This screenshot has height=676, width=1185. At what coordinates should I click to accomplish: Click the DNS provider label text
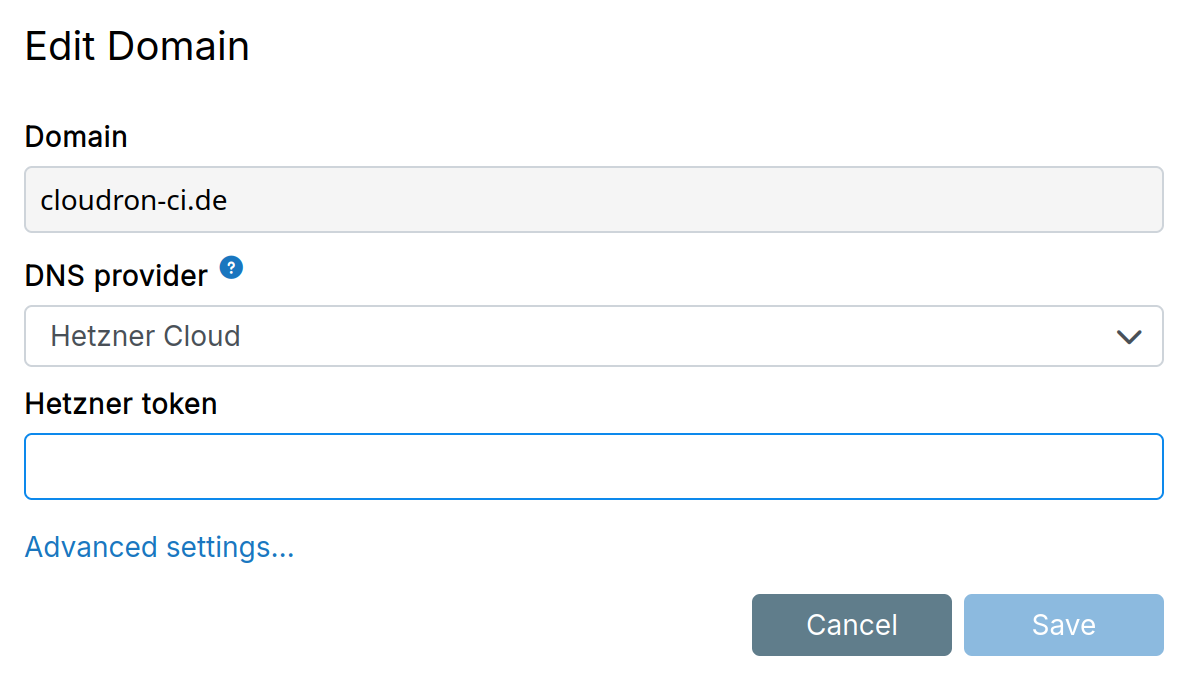click(x=116, y=275)
